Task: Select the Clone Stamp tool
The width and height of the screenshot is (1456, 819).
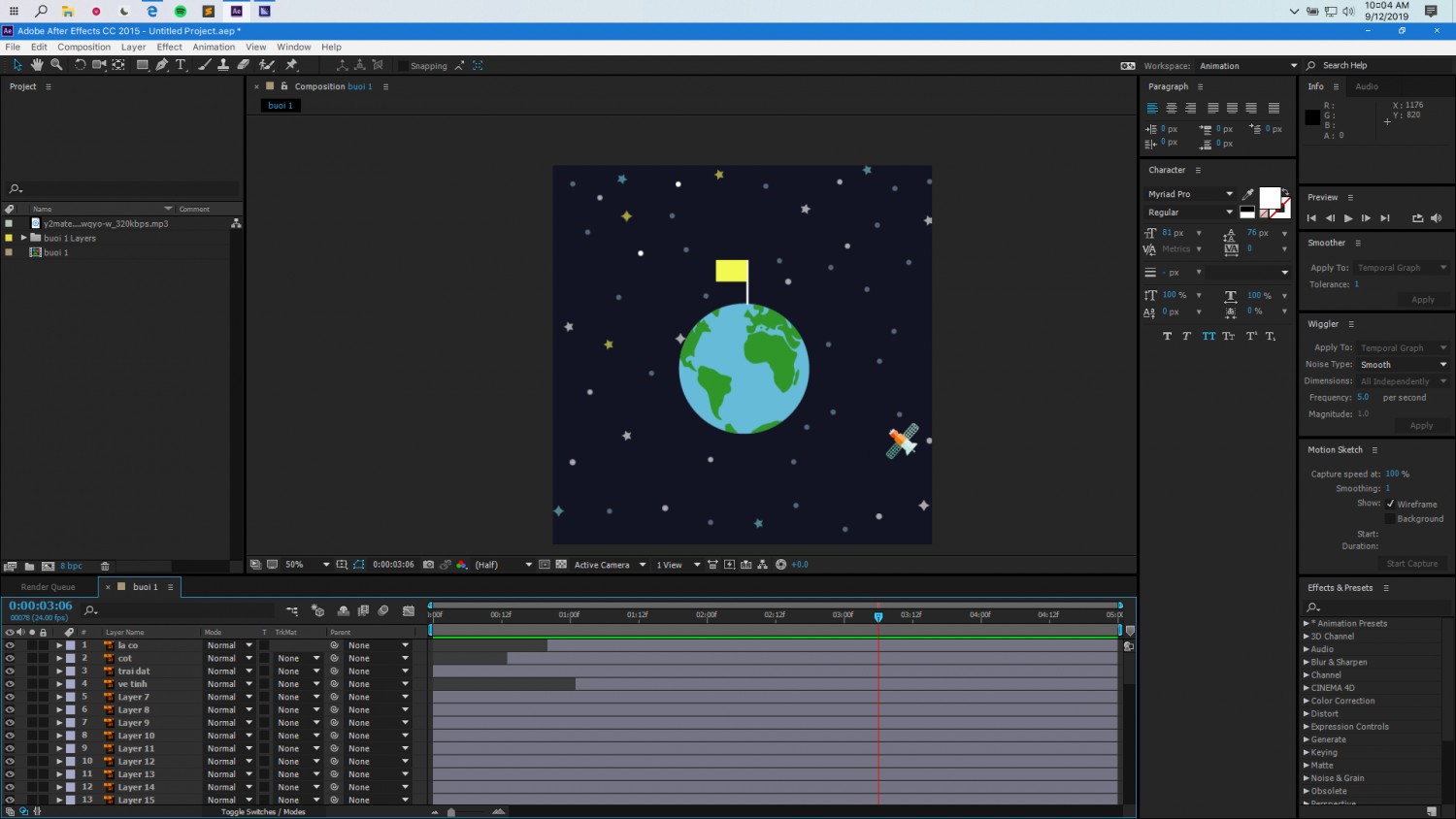Action: point(223,65)
